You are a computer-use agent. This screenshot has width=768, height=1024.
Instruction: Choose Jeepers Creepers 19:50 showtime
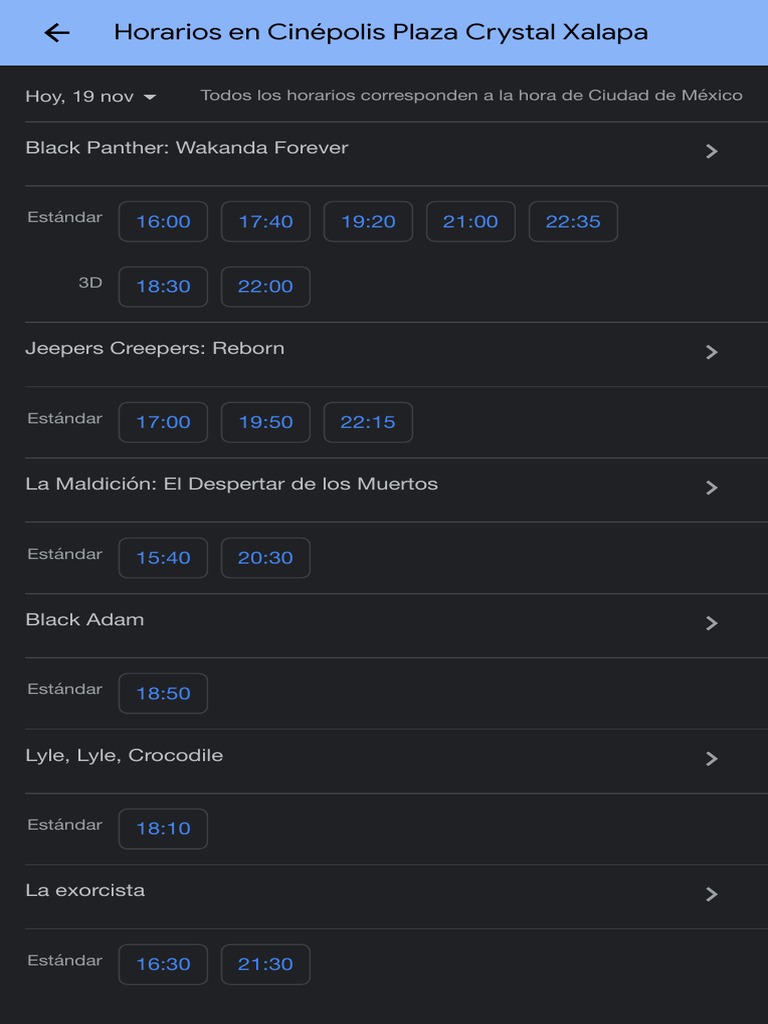[265, 423]
